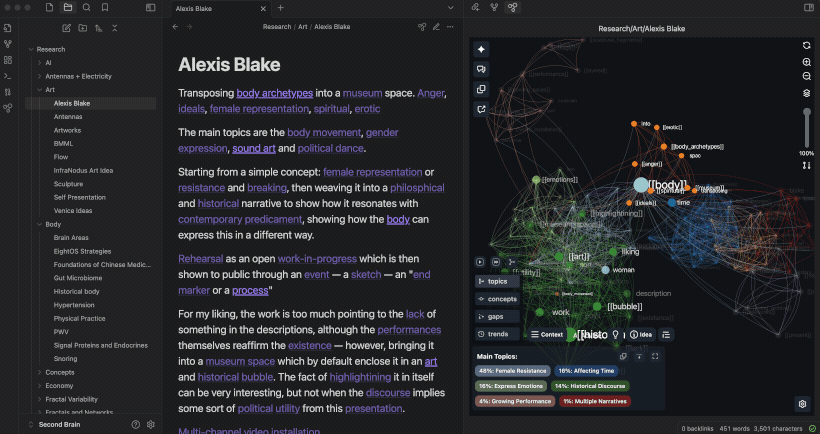
Task: Open the file explorer folder icon
Action: coord(68,8)
